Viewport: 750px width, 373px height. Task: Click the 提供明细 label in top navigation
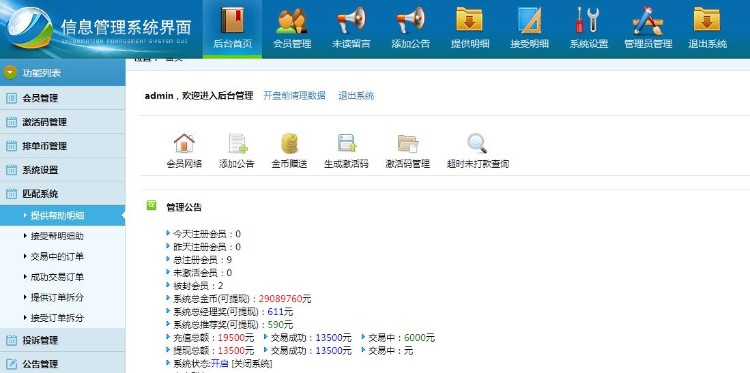[x=470, y=44]
